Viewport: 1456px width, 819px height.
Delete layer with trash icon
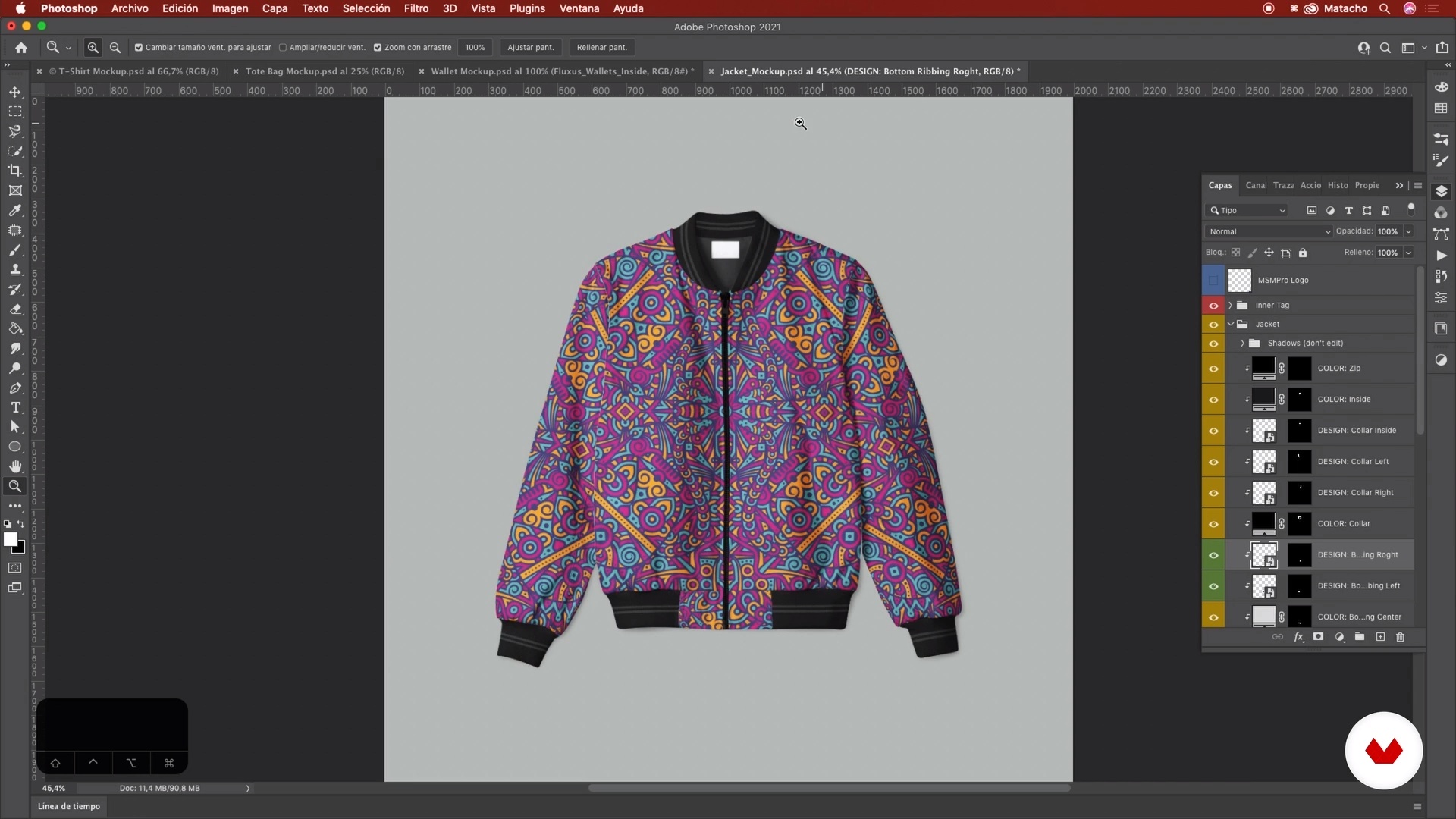pyautogui.click(x=1401, y=637)
